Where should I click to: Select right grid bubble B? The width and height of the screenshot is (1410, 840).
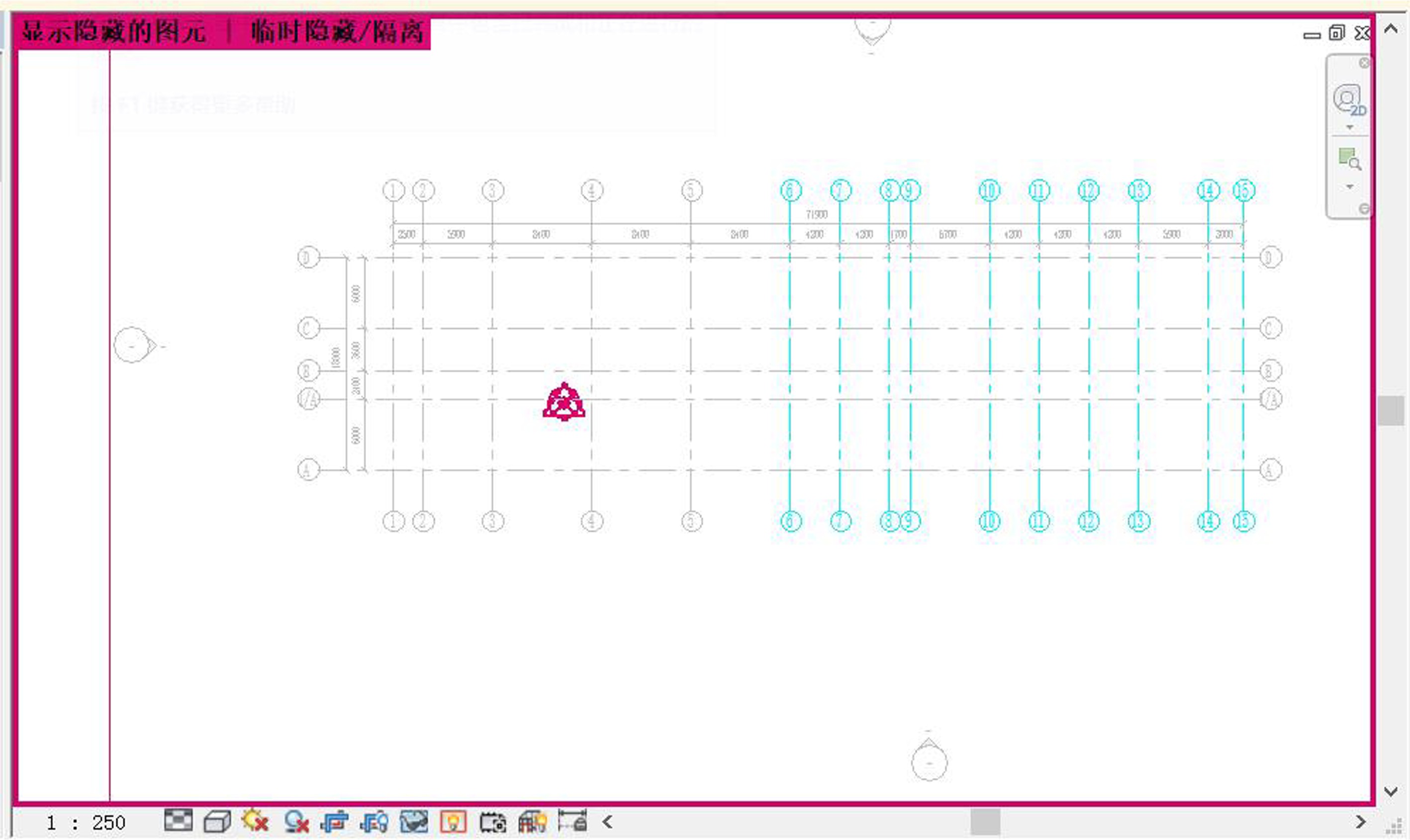1270,371
